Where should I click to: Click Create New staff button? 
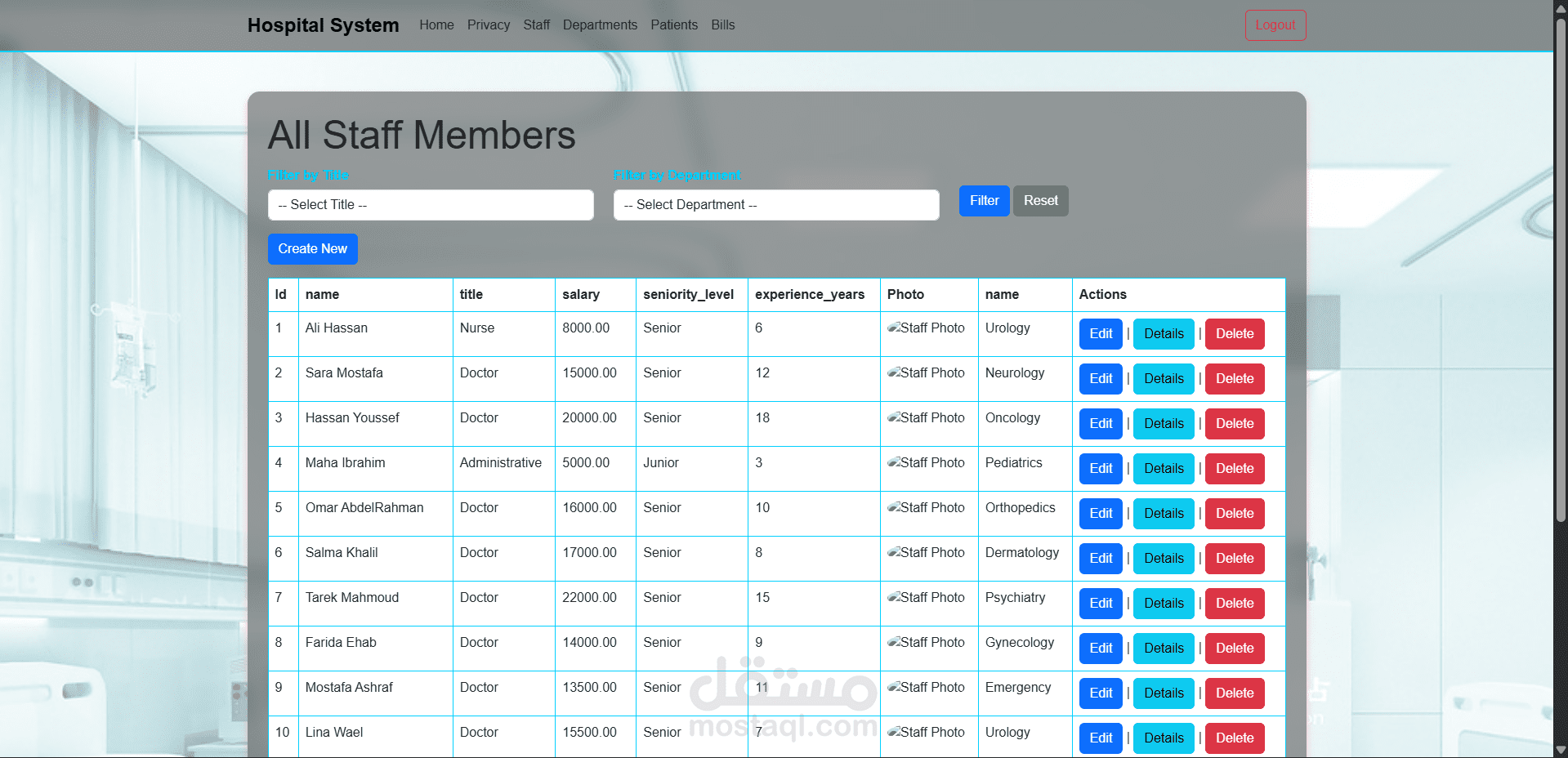312,249
